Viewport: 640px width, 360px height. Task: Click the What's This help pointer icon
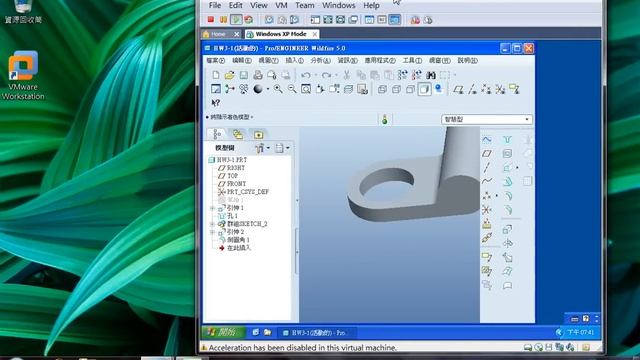pos(216,103)
